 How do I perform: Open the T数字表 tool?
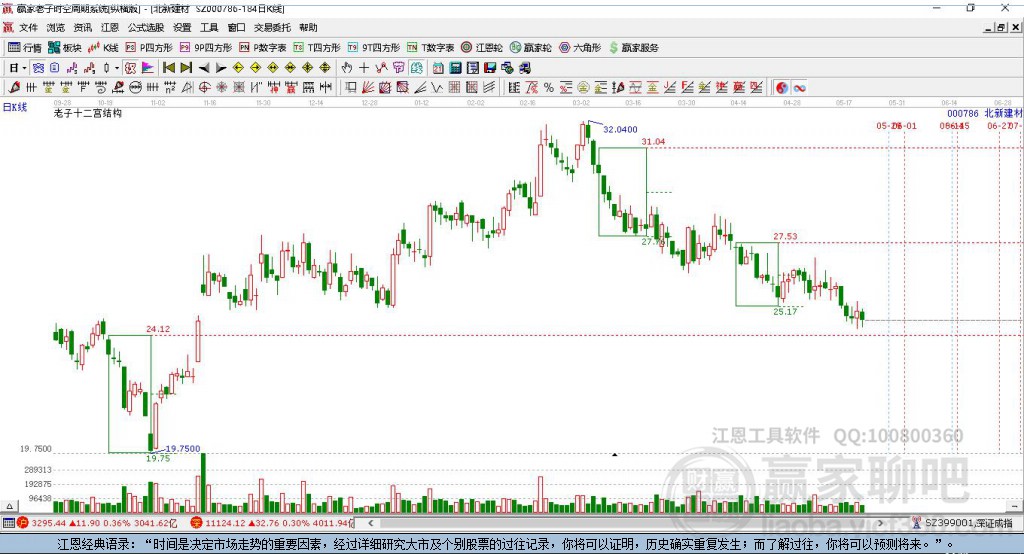coord(430,48)
